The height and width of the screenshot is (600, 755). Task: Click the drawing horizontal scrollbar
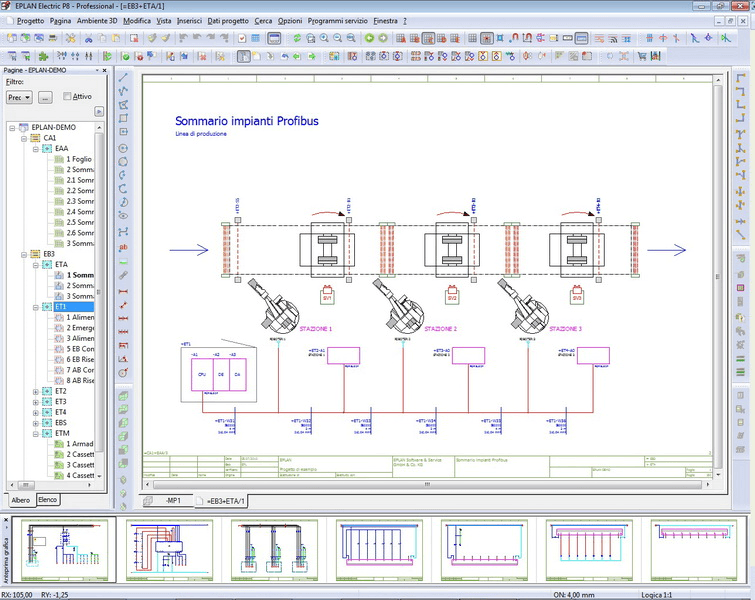pos(427,484)
